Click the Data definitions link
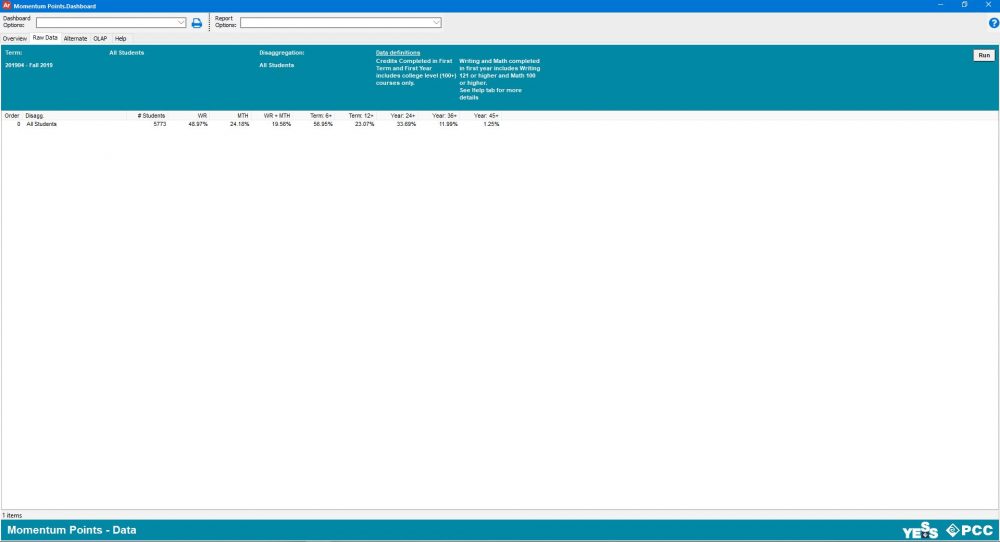Viewport: 1000px width, 542px height. click(x=398, y=53)
